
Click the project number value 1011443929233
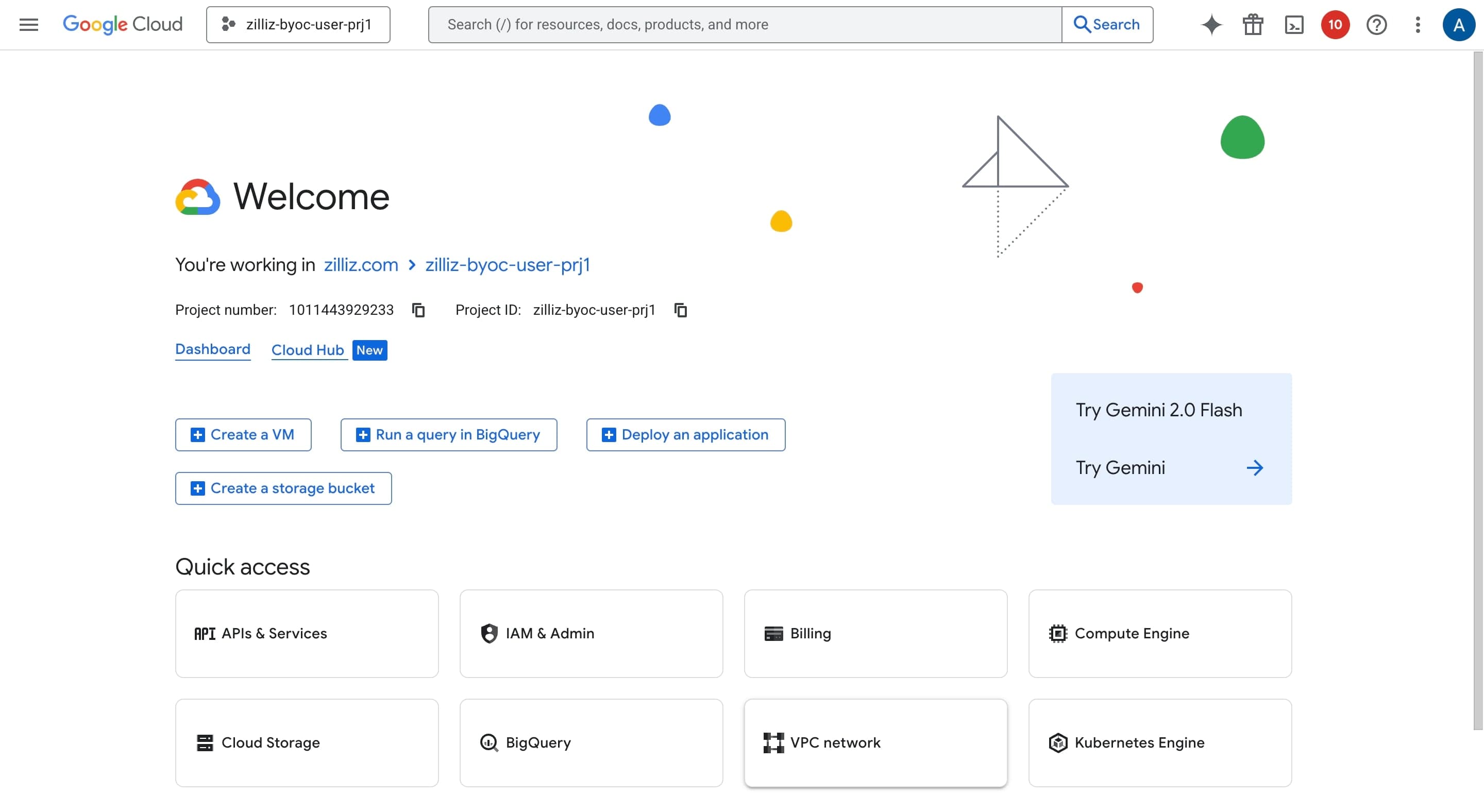tap(341, 310)
